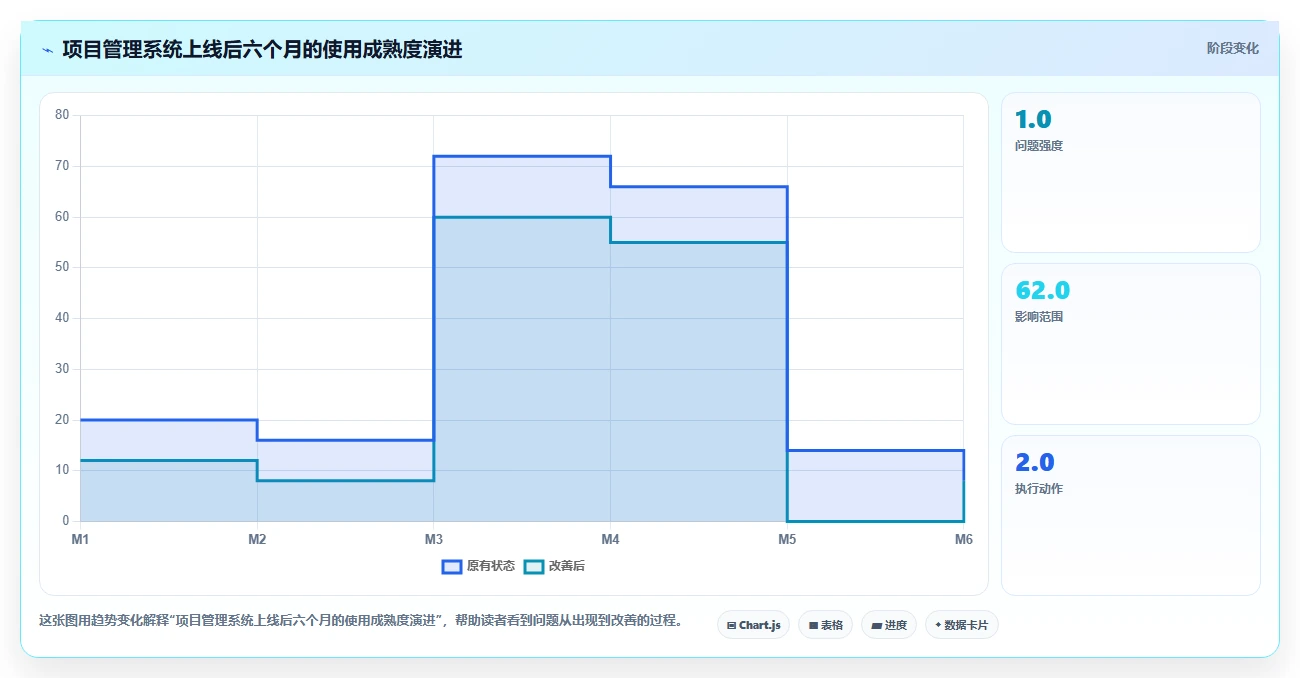
Task: Click the blue 原有状态 legend color box
Action: pyautogui.click(x=452, y=566)
